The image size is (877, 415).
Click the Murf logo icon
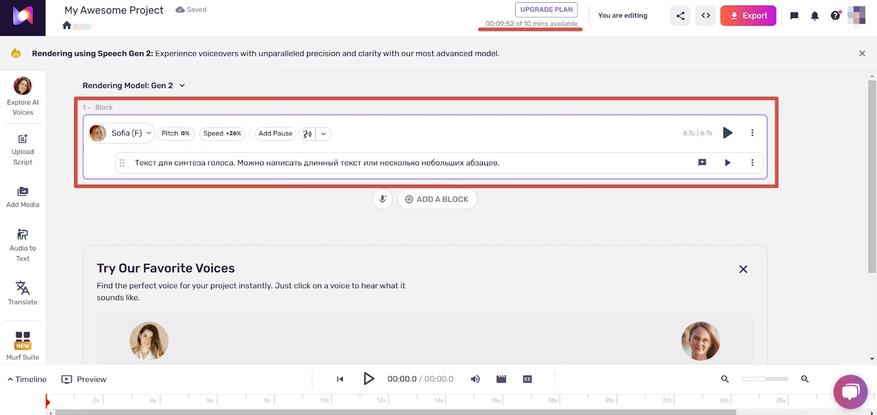point(23,17)
